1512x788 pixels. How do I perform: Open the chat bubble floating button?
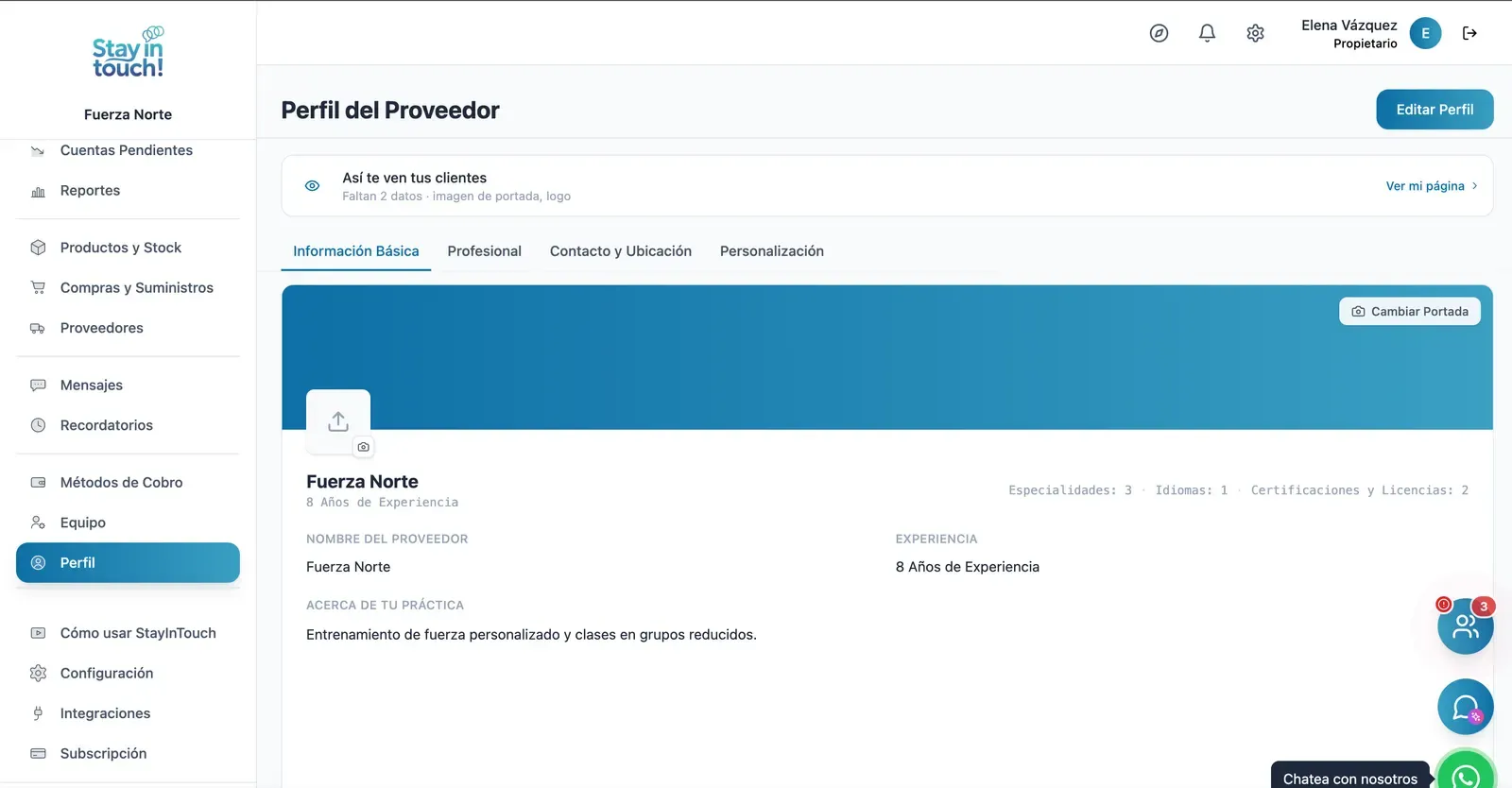coord(1465,707)
